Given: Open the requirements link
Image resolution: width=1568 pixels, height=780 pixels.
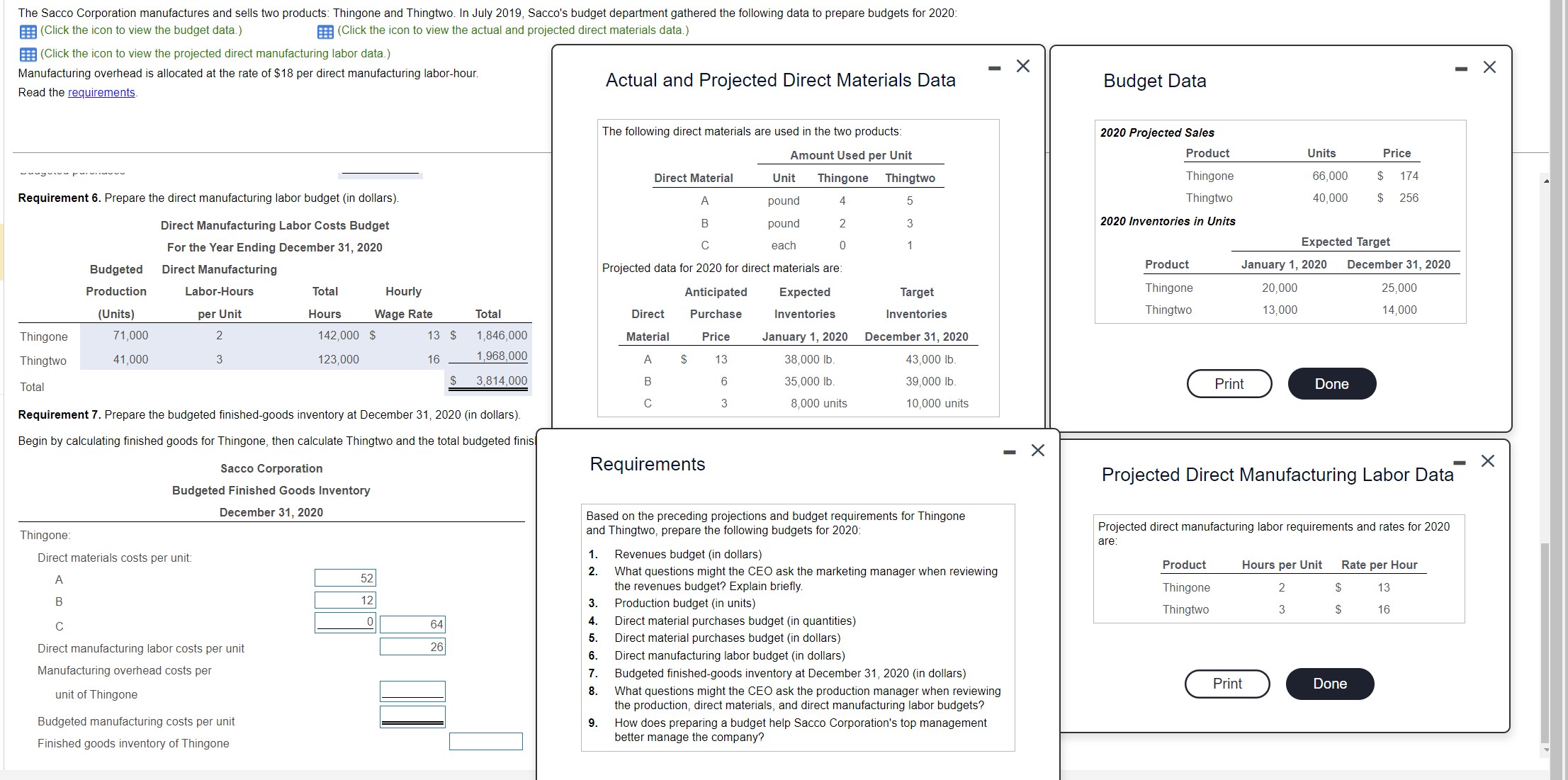Looking at the screenshot, I should point(101,93).
